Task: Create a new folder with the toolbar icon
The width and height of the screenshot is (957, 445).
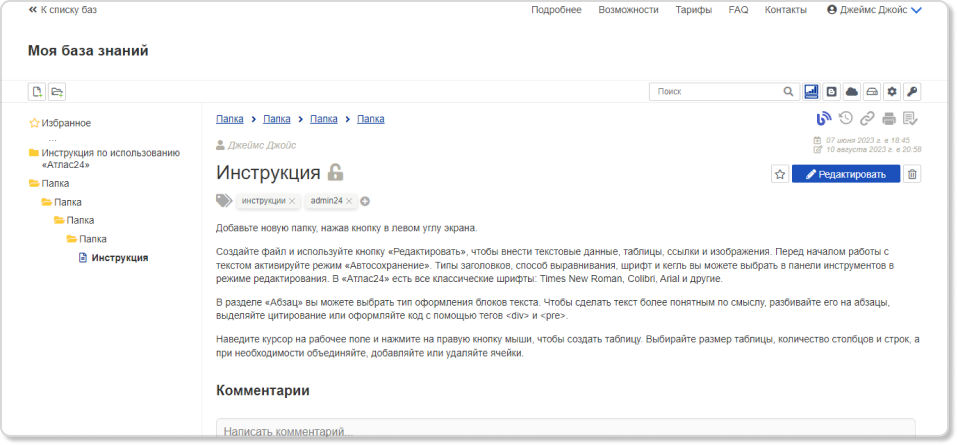Action: click(57, 92)
